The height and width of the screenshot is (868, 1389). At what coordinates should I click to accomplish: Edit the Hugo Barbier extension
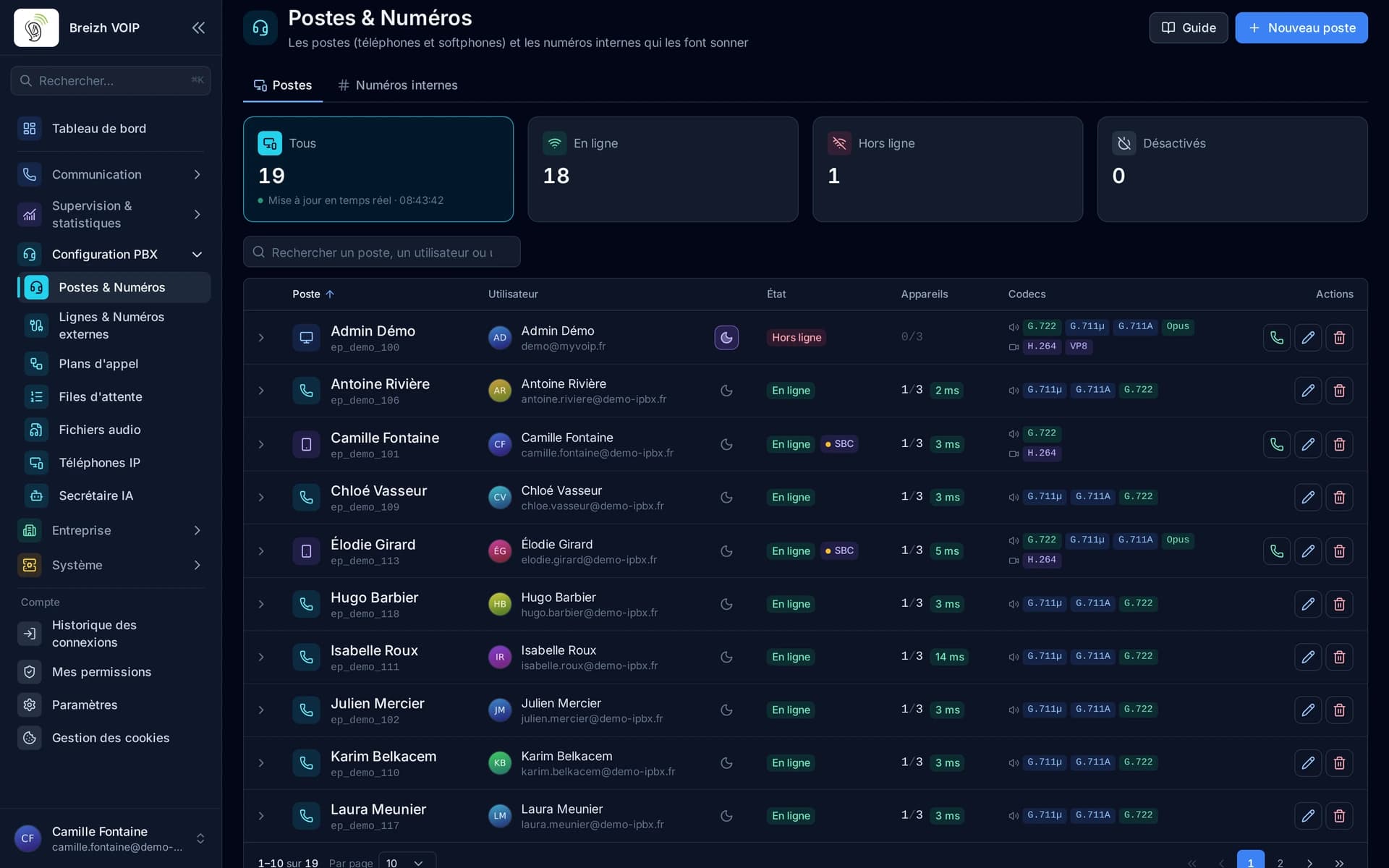point(1307,604)
